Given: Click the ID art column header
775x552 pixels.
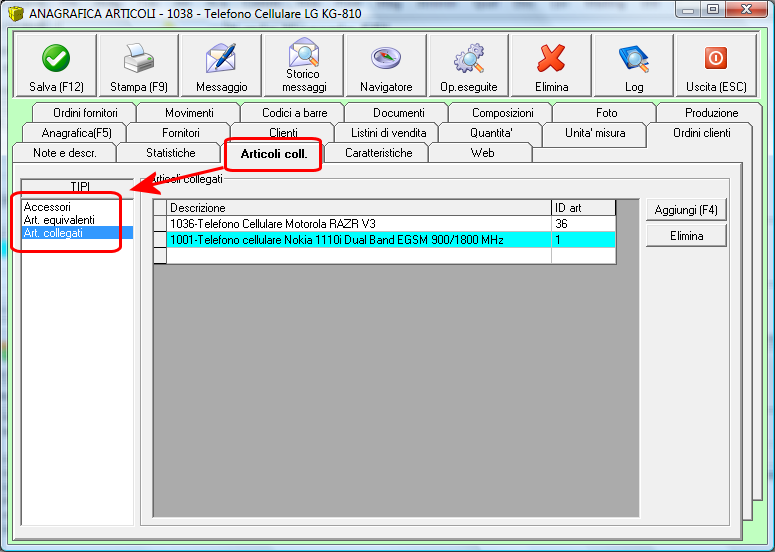Looking at the screenshot, I should point(583,208).
